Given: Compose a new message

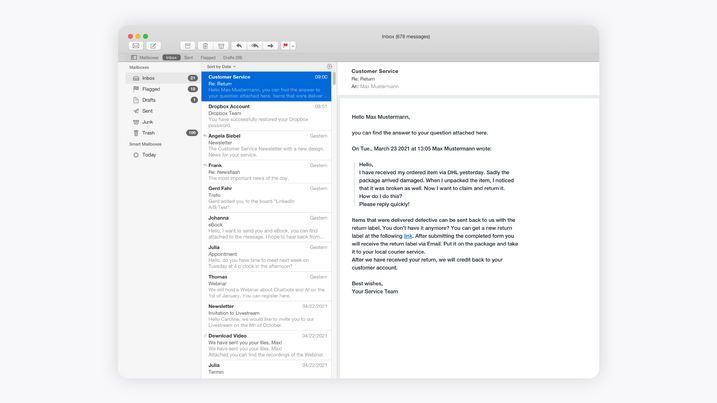Looking at the screenshot, I should click(x=153, y=46).
